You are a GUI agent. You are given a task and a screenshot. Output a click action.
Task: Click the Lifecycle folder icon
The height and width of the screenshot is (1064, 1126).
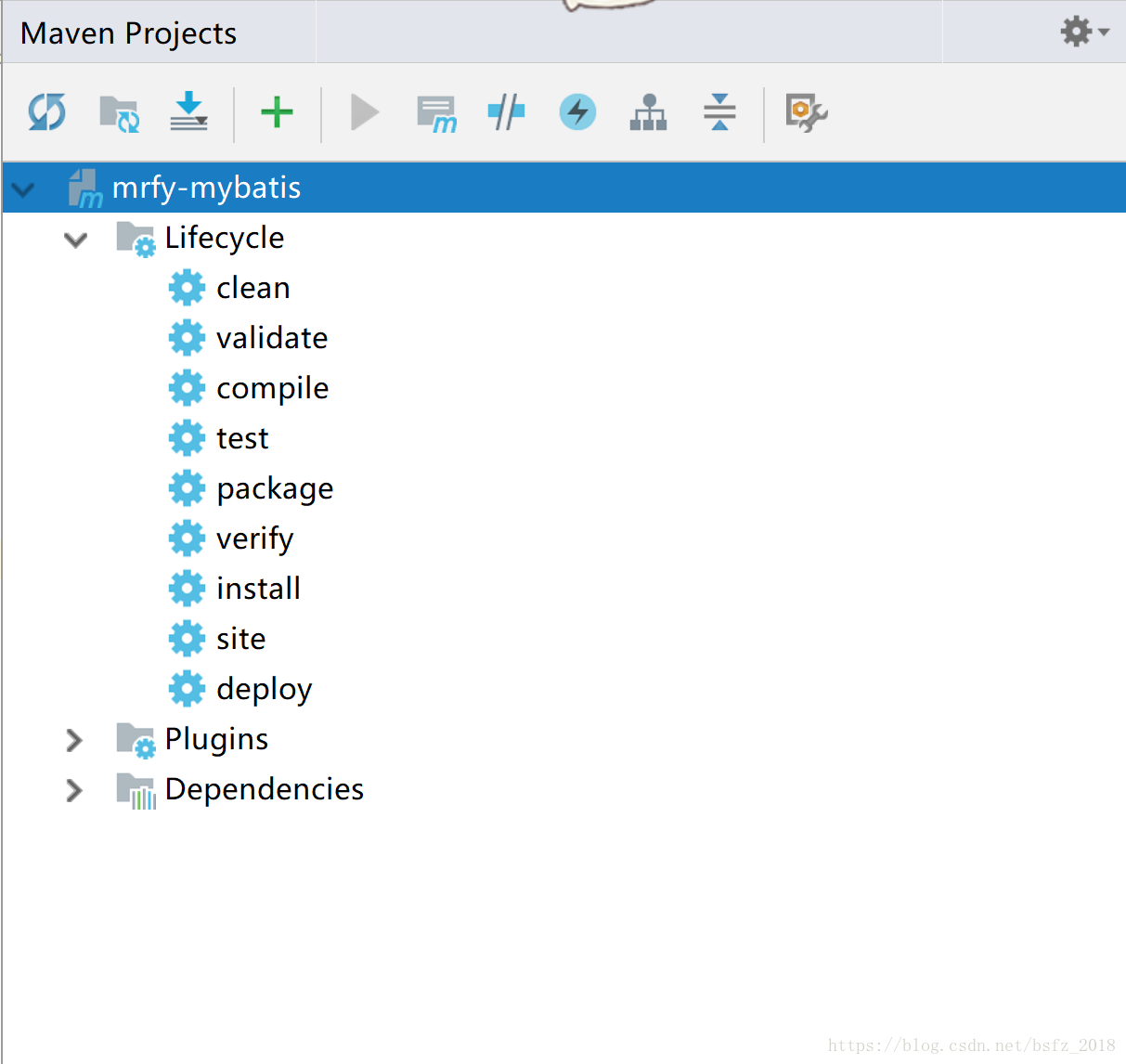click(x=136, y=240)
